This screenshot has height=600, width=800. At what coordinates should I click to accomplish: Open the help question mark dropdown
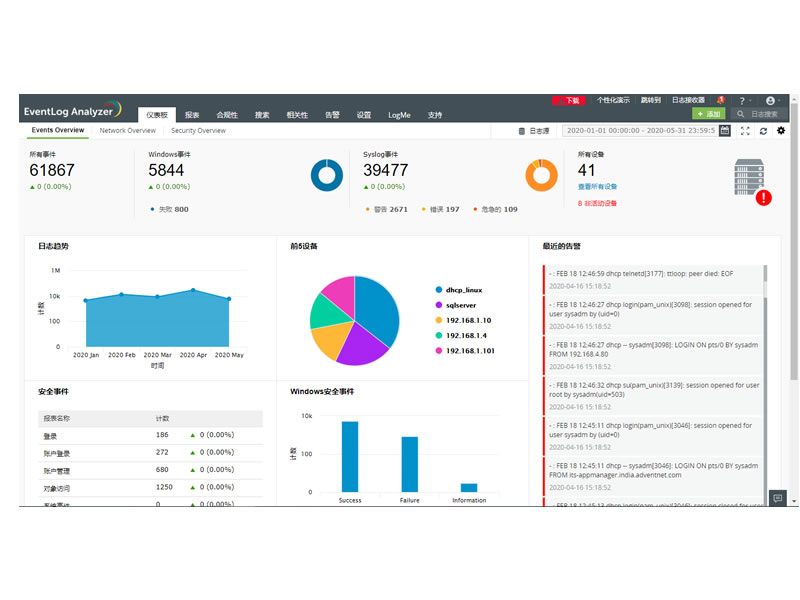point(743,101)
